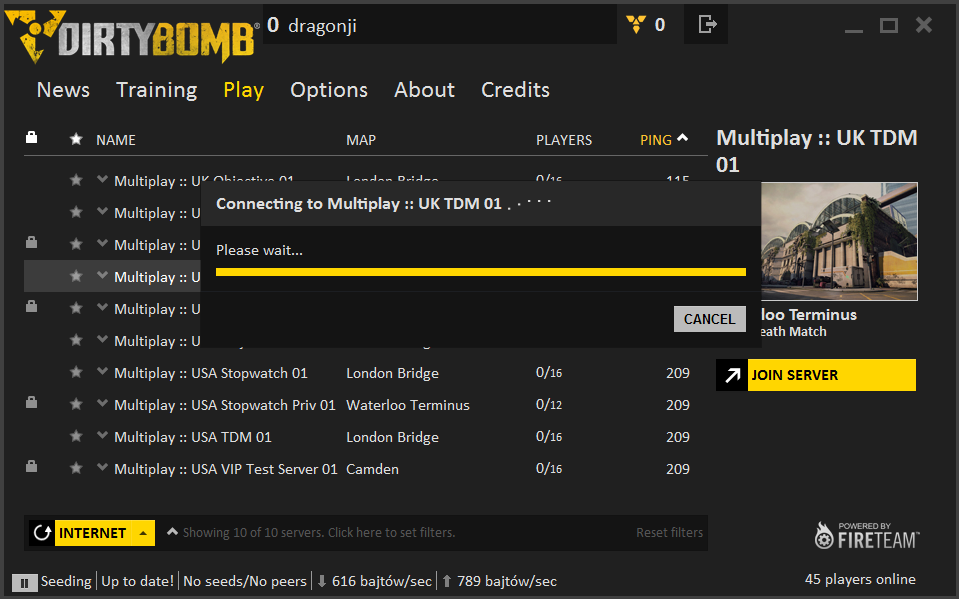The width and height of the screenshot is (959, 599).
Task: Open the Training tab
Action: coord(156,90)
